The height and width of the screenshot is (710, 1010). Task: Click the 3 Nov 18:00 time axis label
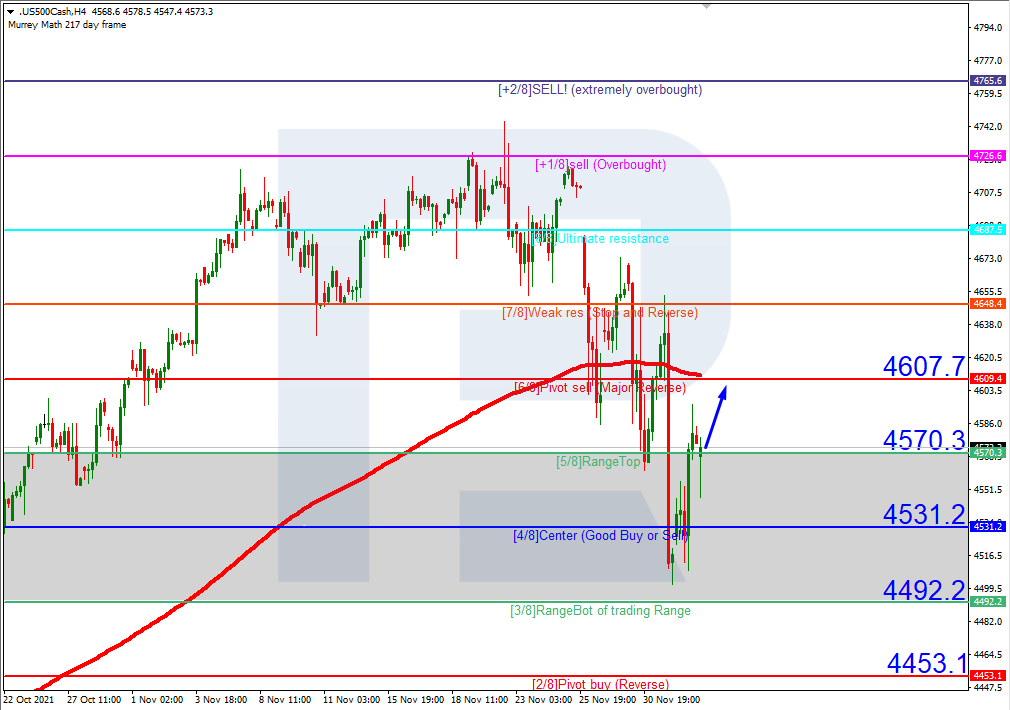(x=221, y=700)
